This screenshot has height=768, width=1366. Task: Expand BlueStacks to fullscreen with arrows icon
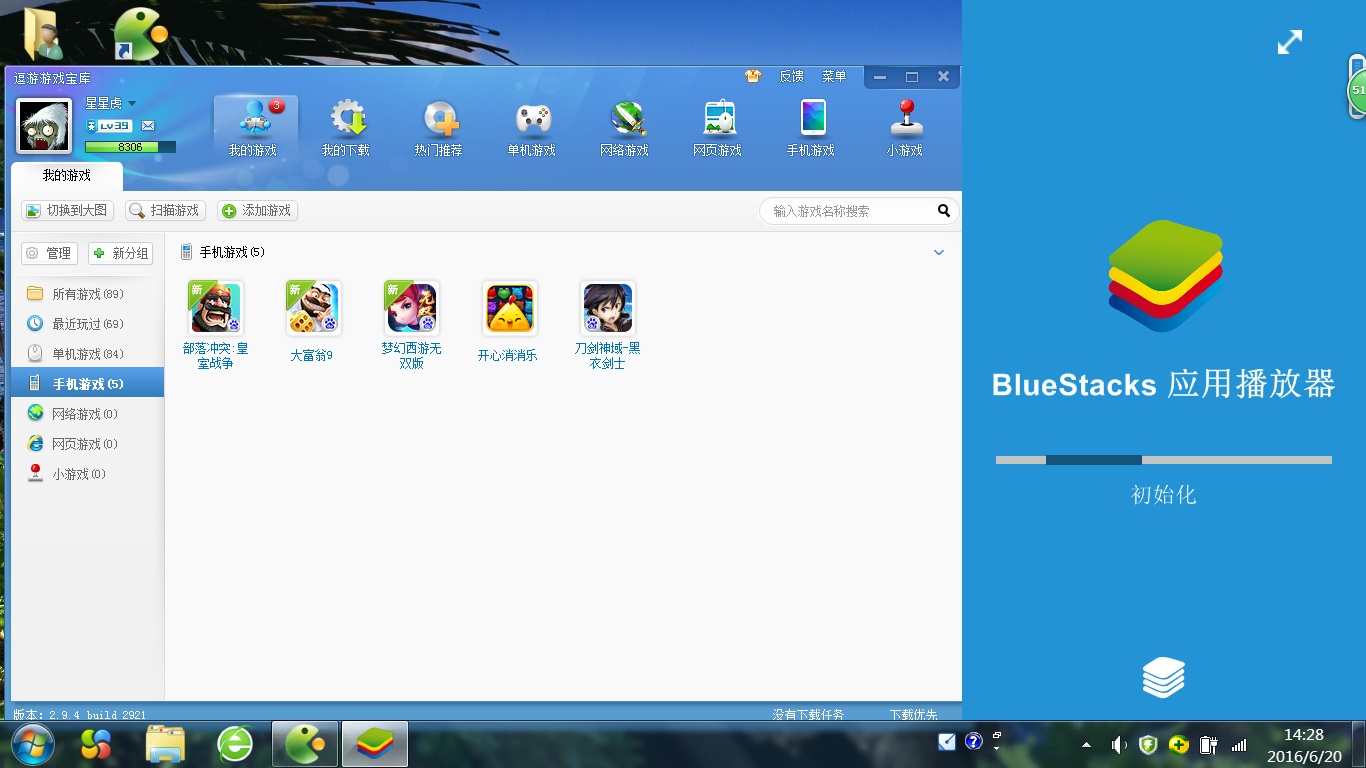click(x=1290, y=42)
